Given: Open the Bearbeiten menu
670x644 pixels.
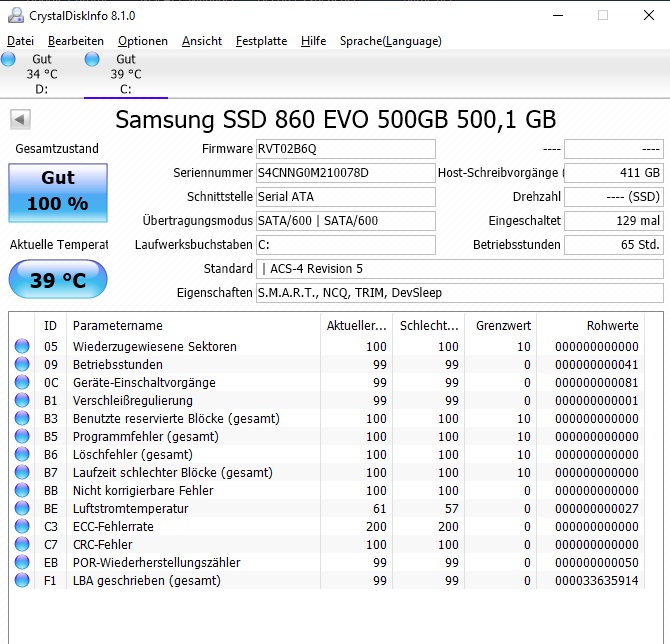Looking at the screenshot, I should [76, 41].
